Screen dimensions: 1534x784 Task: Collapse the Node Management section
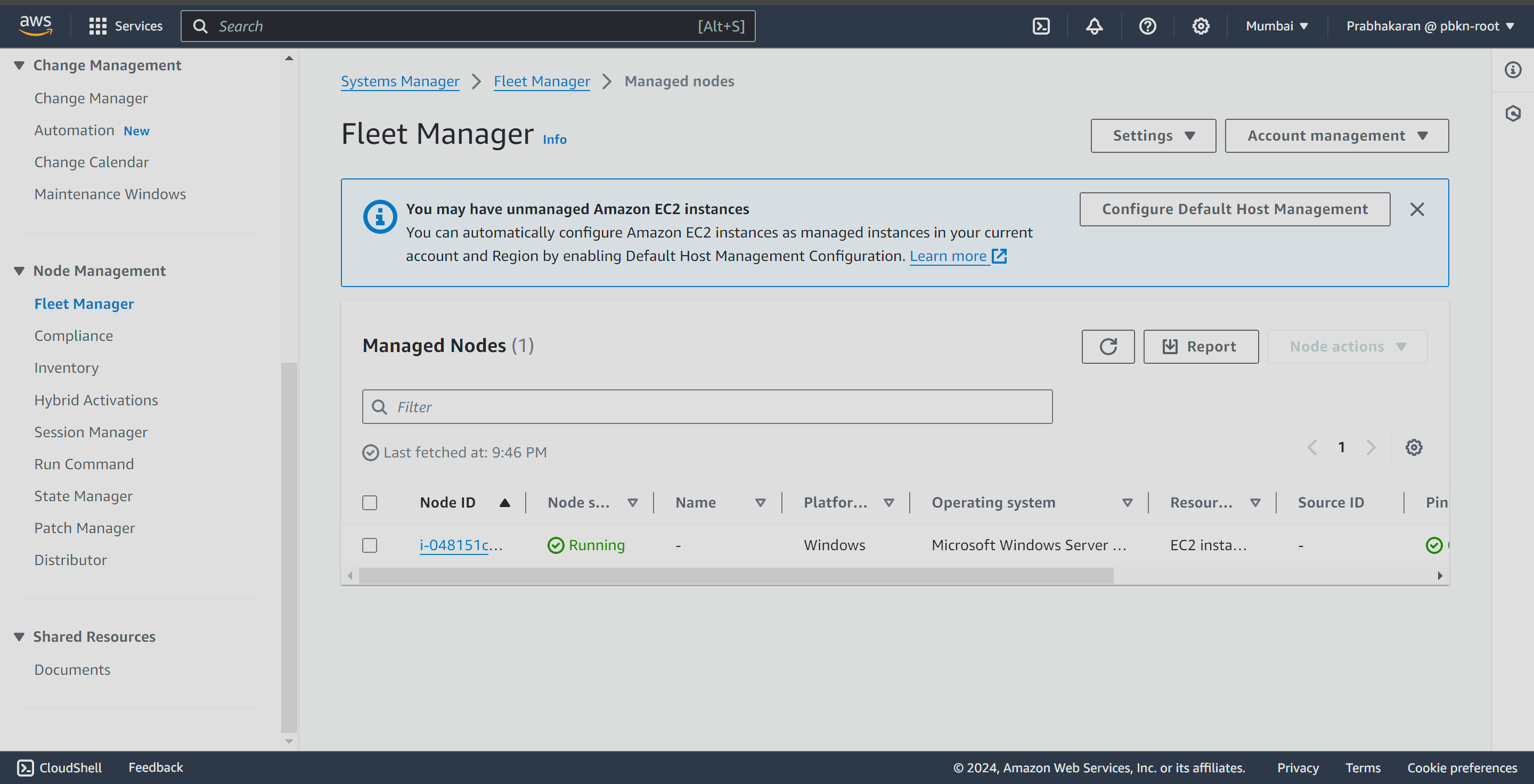coord(19,271)
